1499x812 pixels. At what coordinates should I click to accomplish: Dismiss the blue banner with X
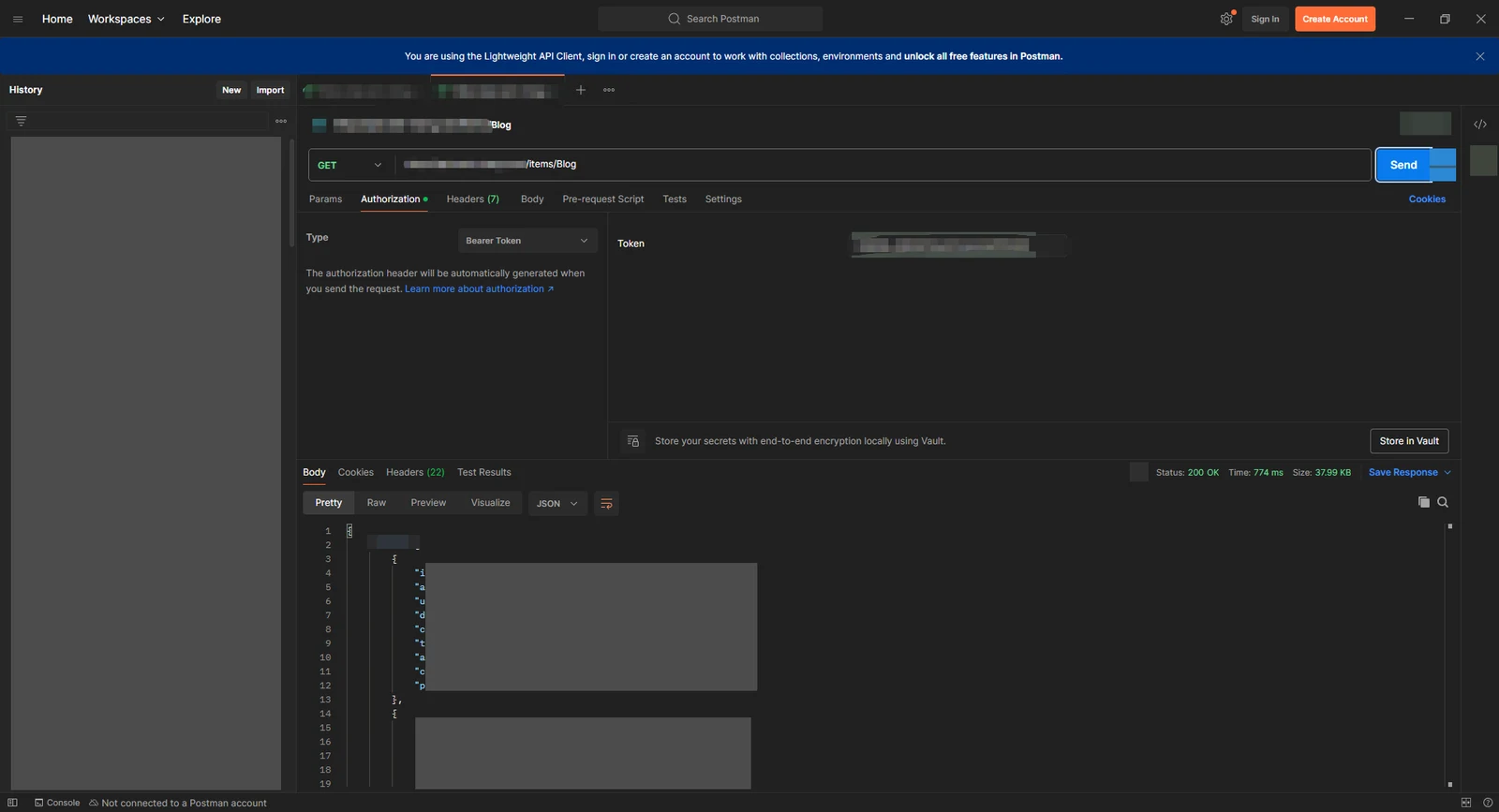(x=1480, y=56)
